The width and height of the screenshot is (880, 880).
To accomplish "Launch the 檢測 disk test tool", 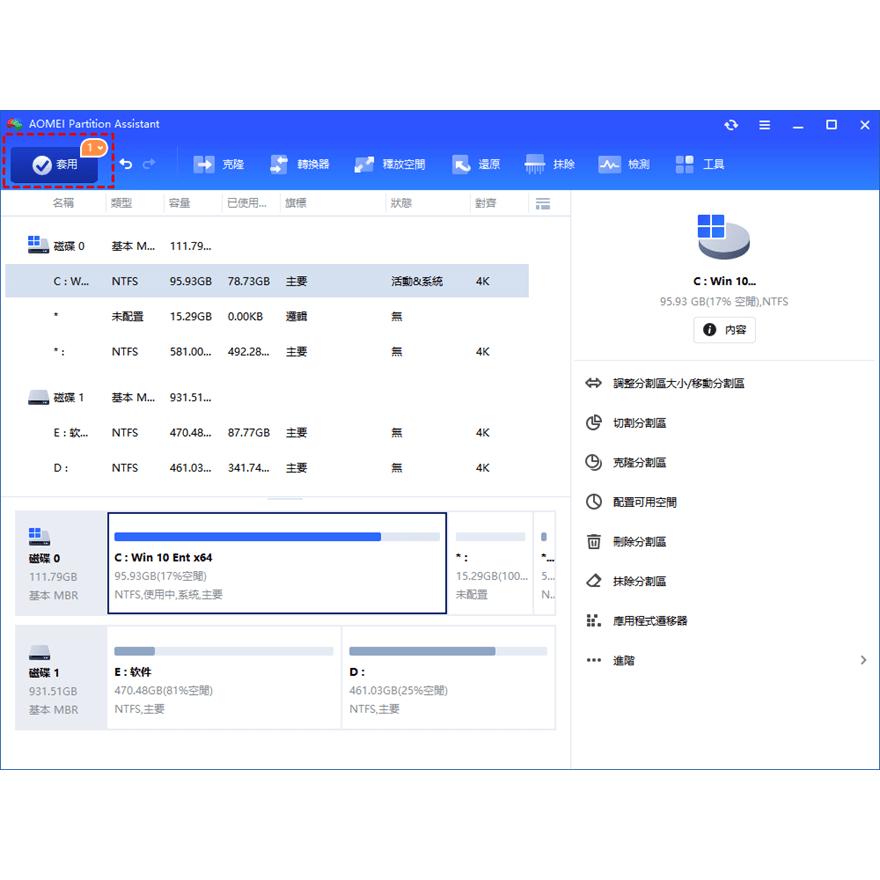I will [x=622, y=163].
